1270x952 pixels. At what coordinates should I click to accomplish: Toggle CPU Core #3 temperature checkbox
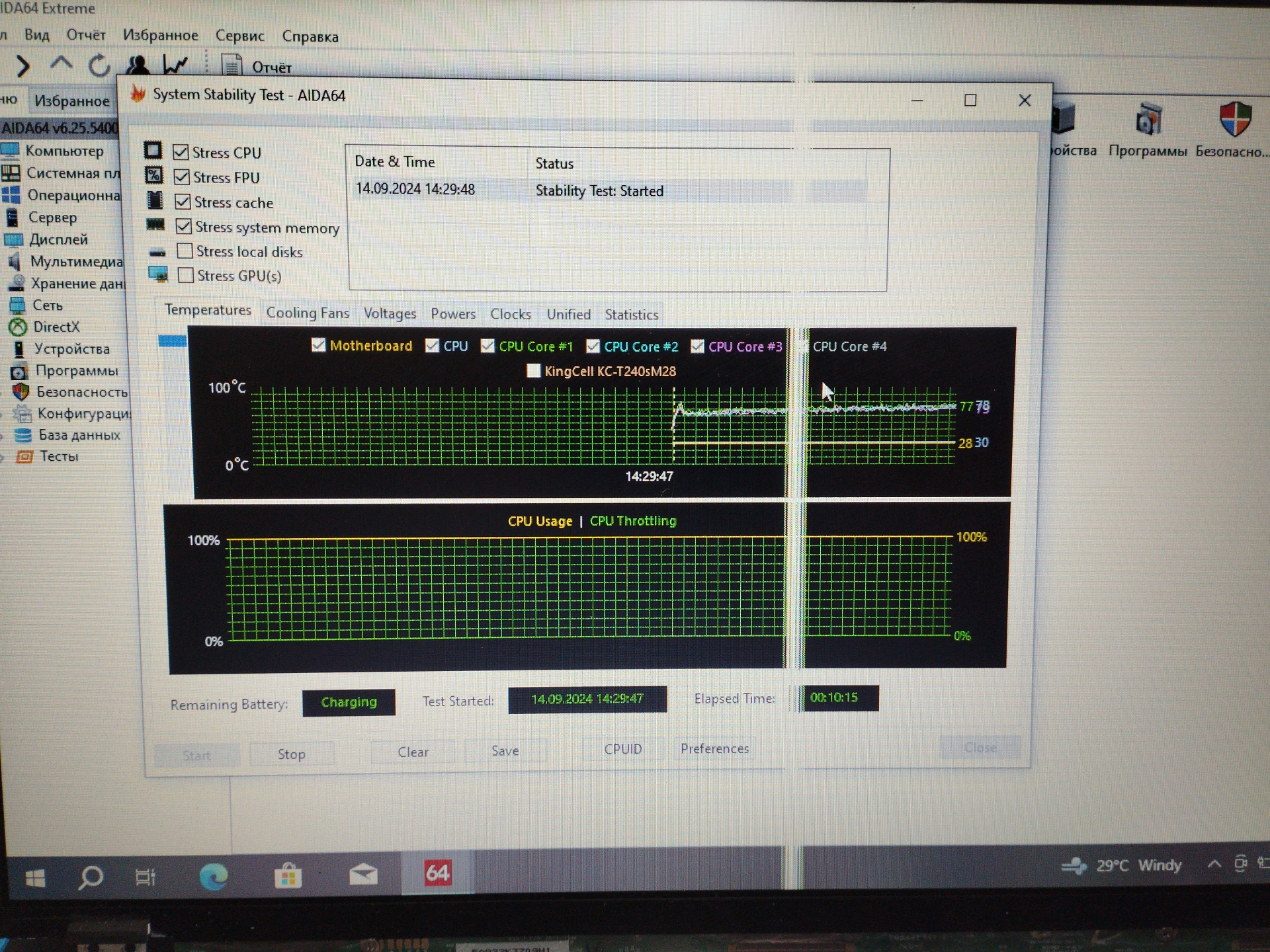(x=697, y=346)
